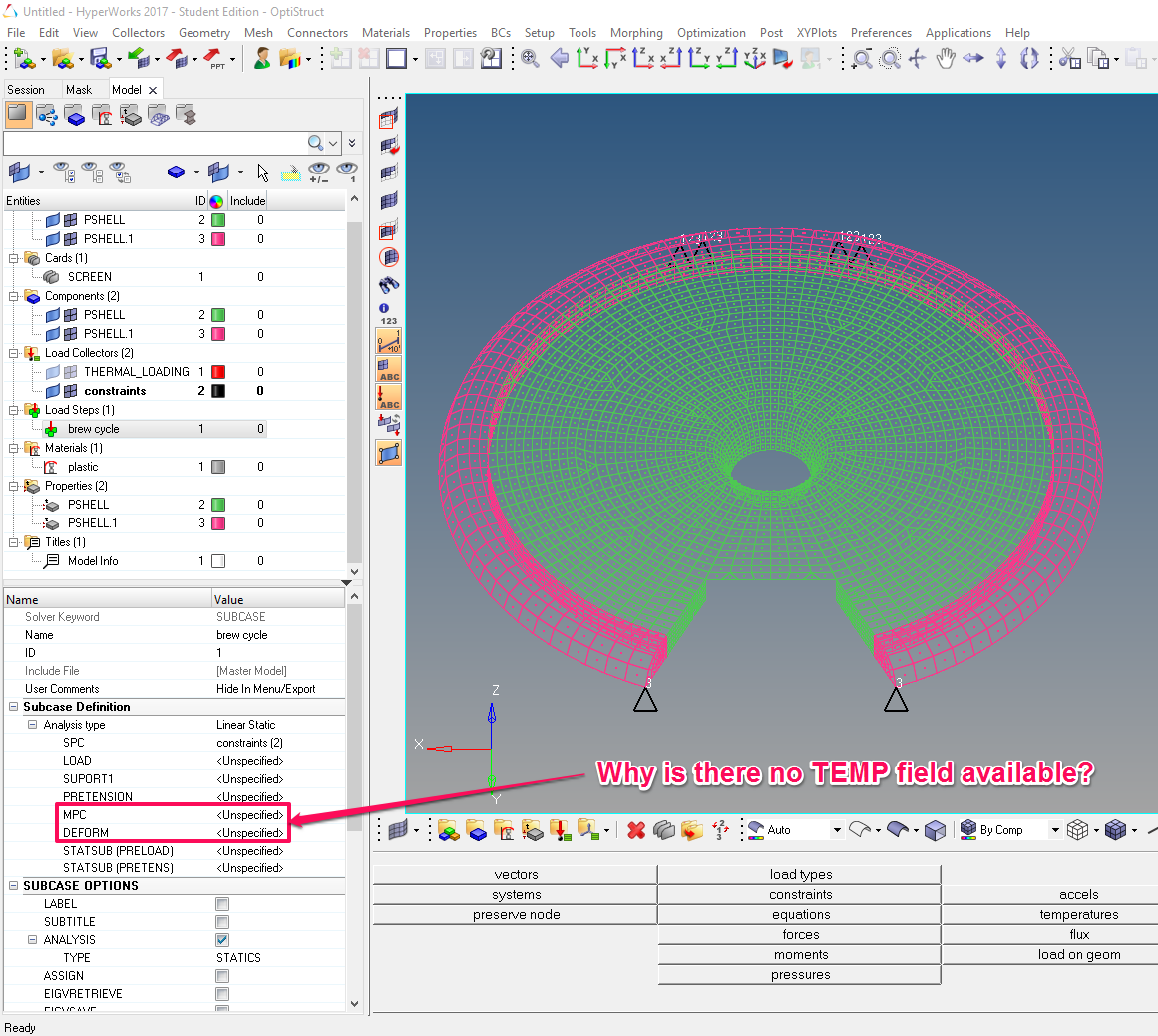The height and width of the screenshot is (1036, 1158).
Task: Enable the LABEL subcase option checkbox
Action: coord(222,904)
